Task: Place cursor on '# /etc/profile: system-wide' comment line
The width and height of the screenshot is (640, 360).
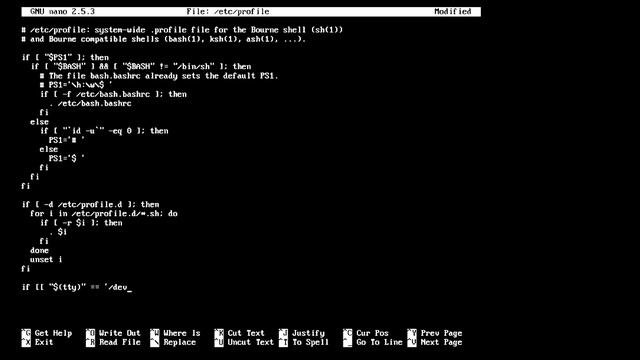Action: click(x=182, y=30)
